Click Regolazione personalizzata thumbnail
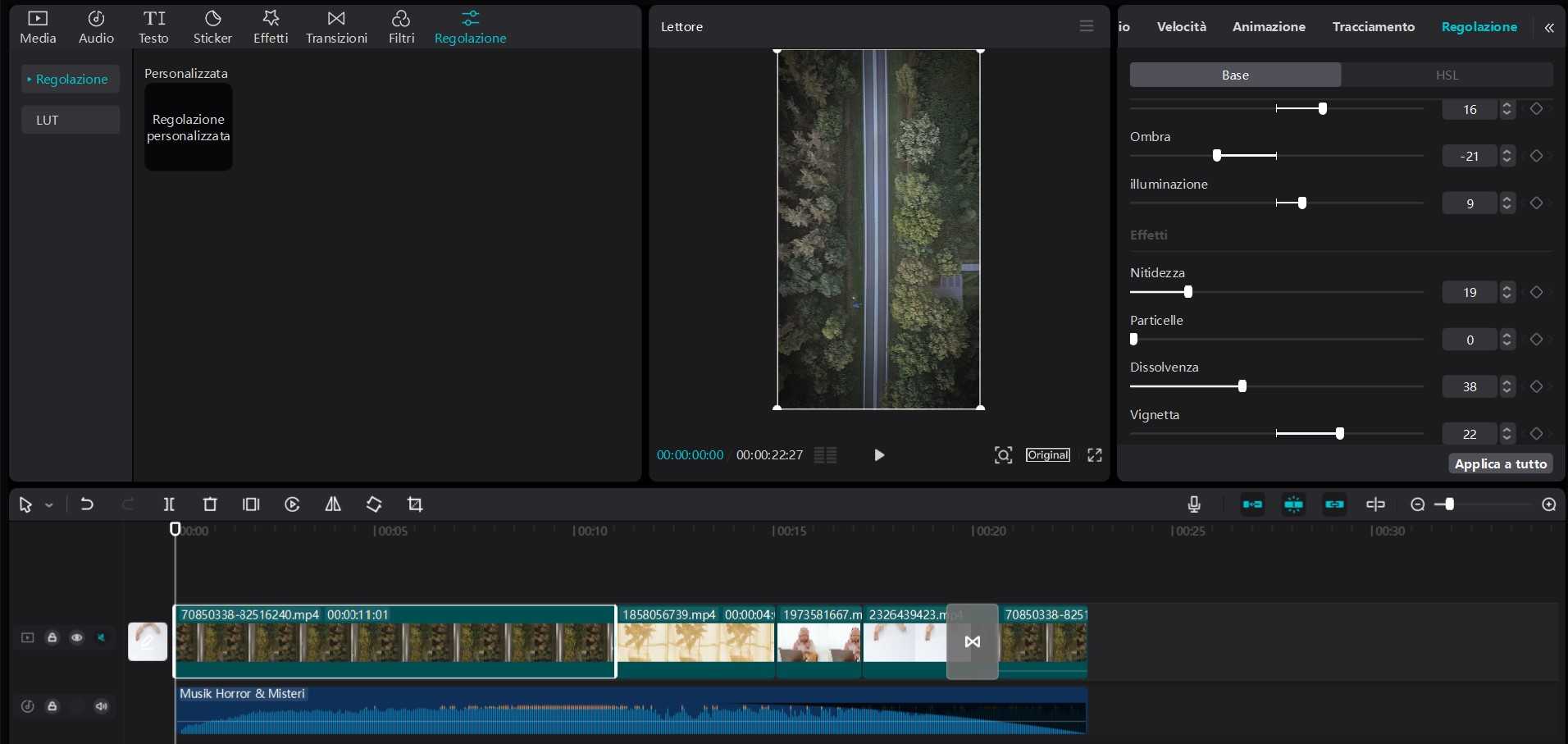This screenshot has height=744, width=1568. pos(189,127)
